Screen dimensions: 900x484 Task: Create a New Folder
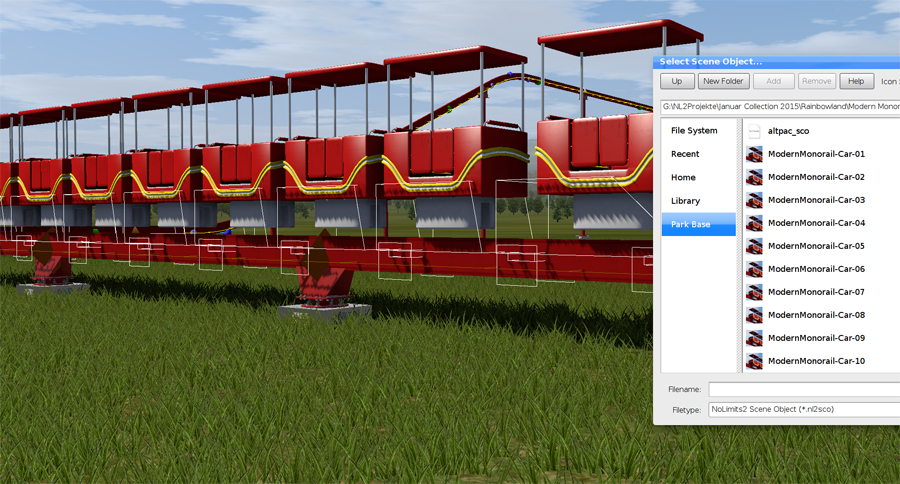[x=723, y=81]
